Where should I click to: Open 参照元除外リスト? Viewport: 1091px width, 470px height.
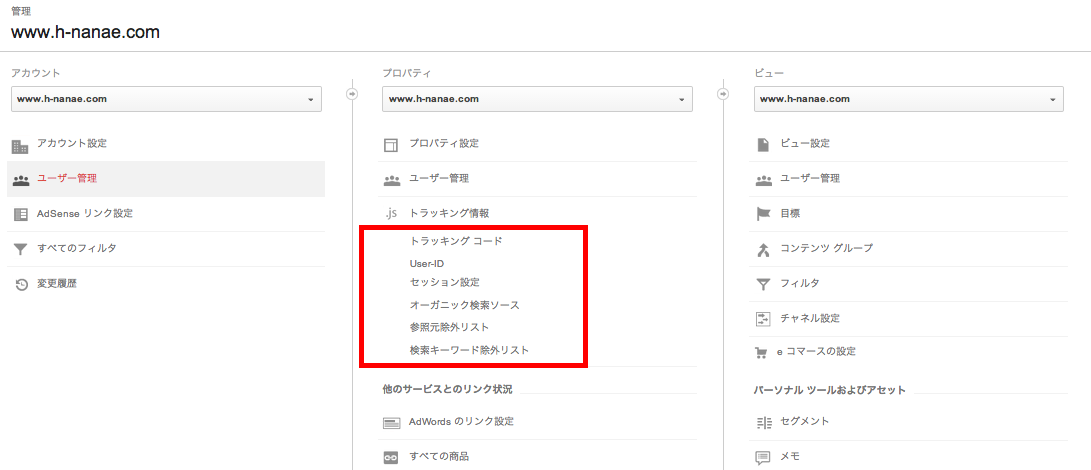pos(449,327)
